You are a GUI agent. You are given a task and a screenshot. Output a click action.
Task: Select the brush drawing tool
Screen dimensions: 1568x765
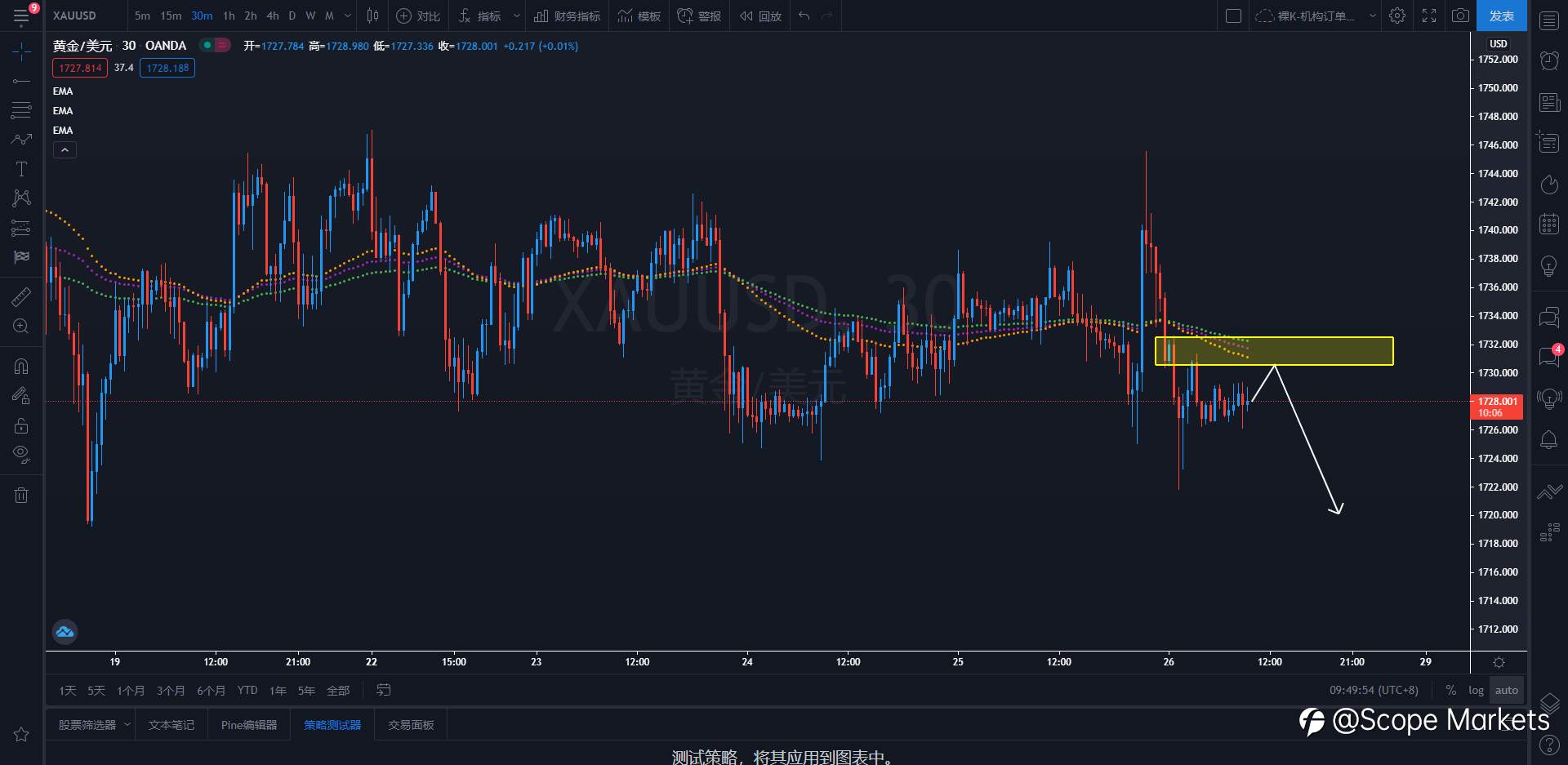21,139
